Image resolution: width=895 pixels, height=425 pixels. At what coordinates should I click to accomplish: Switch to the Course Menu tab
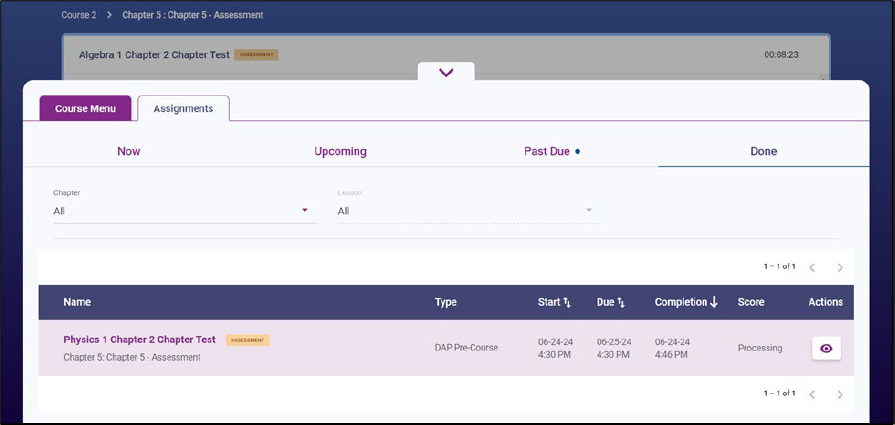[x=85, y=108]
